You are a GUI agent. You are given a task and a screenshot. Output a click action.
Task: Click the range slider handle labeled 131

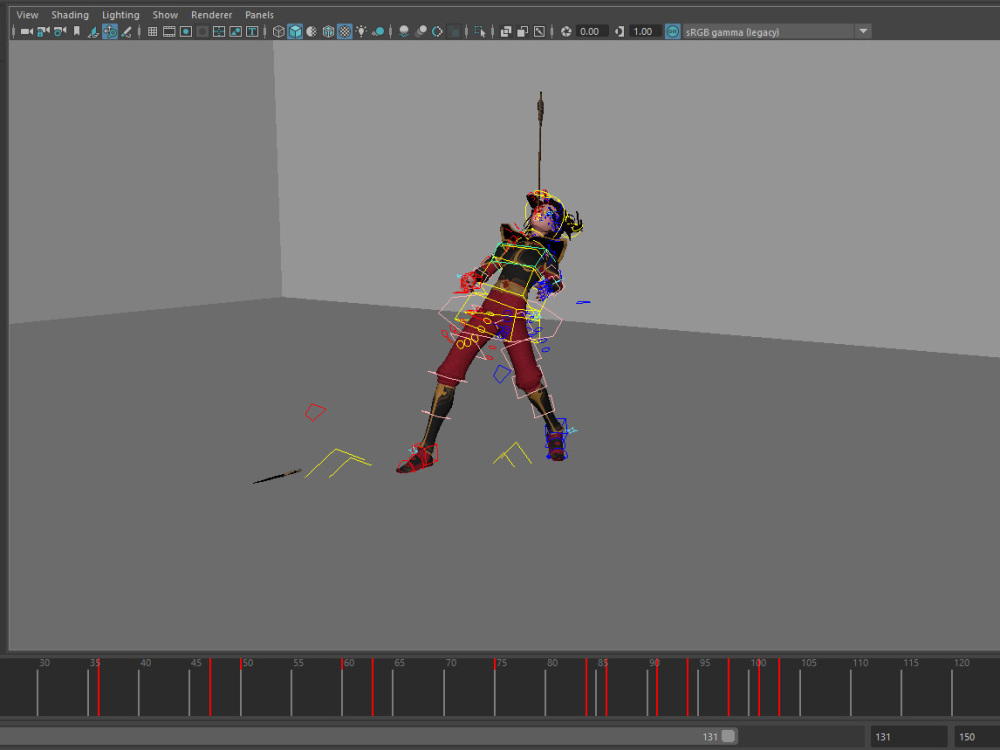(728, 736)
